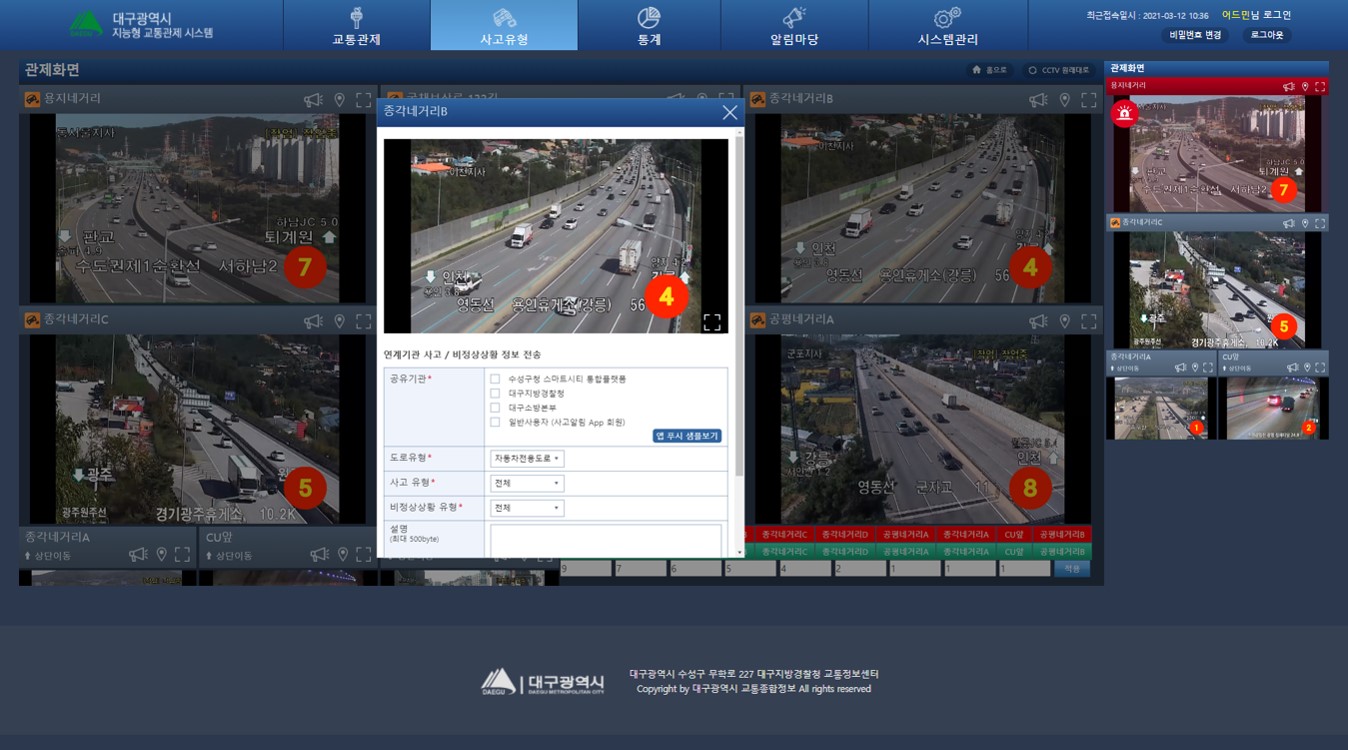The width and height of the screenshot is (1348, 750).
Task: Expand background 종각네거리B panel to fullscreen
Action: [x=1089, y=100]
